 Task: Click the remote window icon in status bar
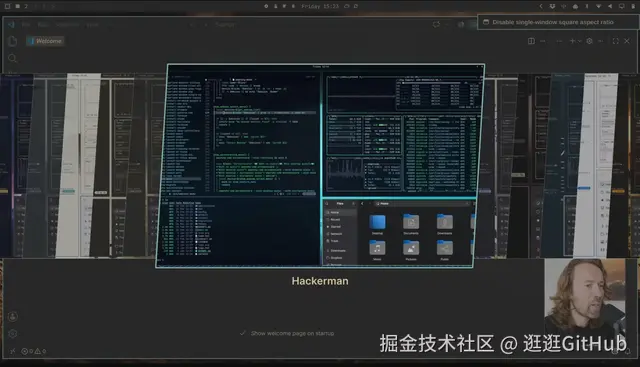[12, 351]
